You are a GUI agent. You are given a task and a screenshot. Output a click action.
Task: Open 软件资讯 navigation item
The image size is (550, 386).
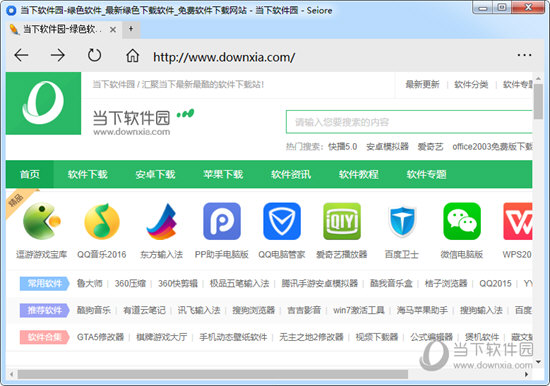(291, 174)
